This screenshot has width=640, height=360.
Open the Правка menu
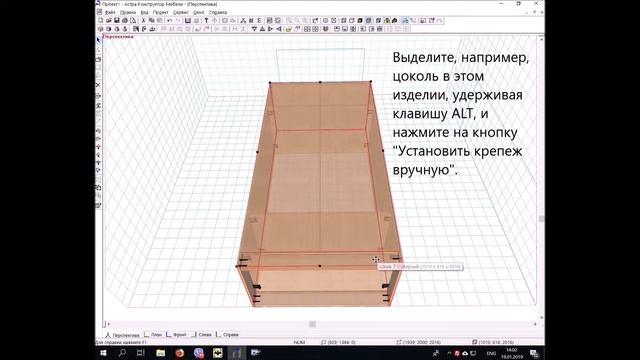tap(128, 13)
